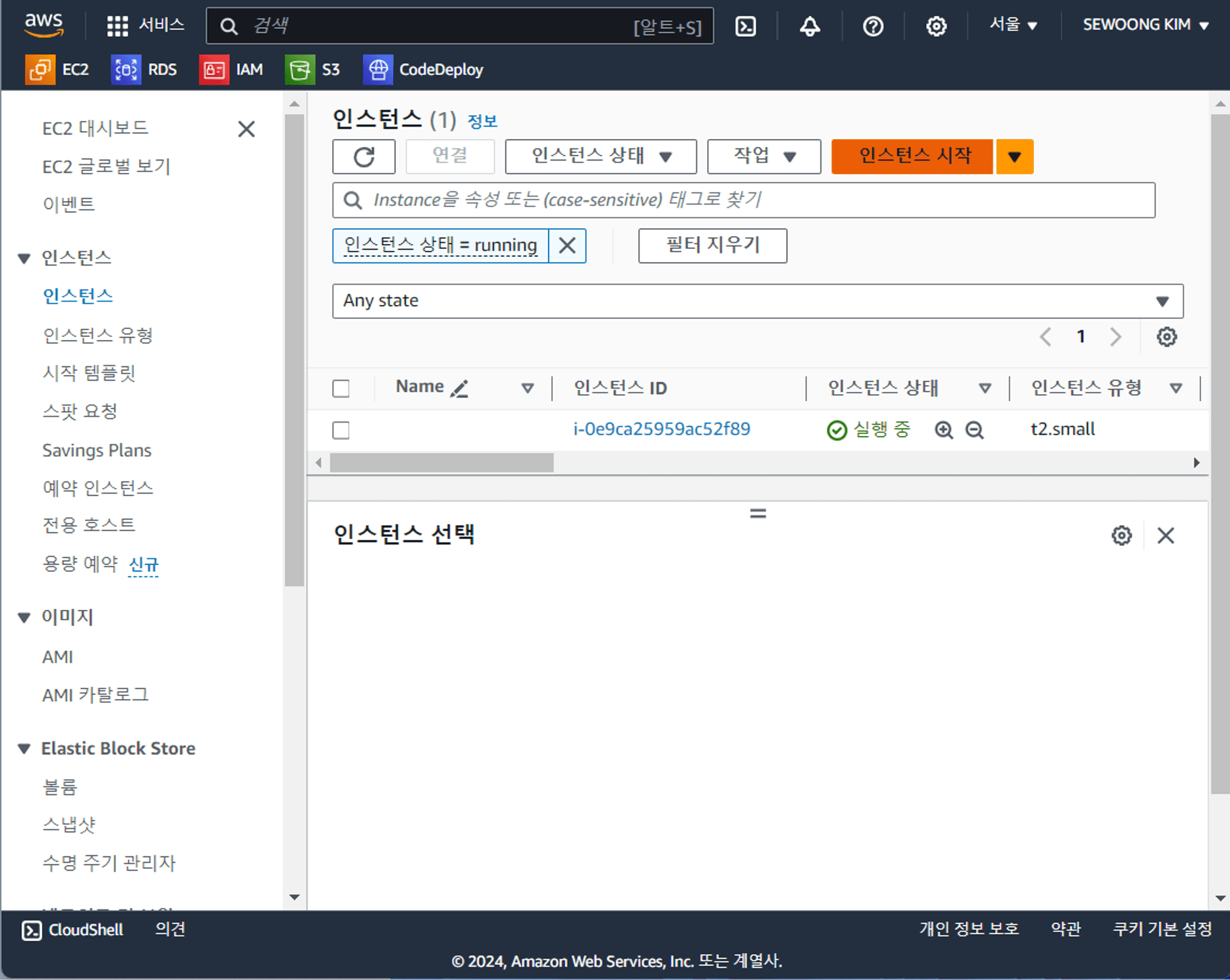Click the 필터 지우기 button
This screenshot has height=980, width=1230.
(713, 245)
